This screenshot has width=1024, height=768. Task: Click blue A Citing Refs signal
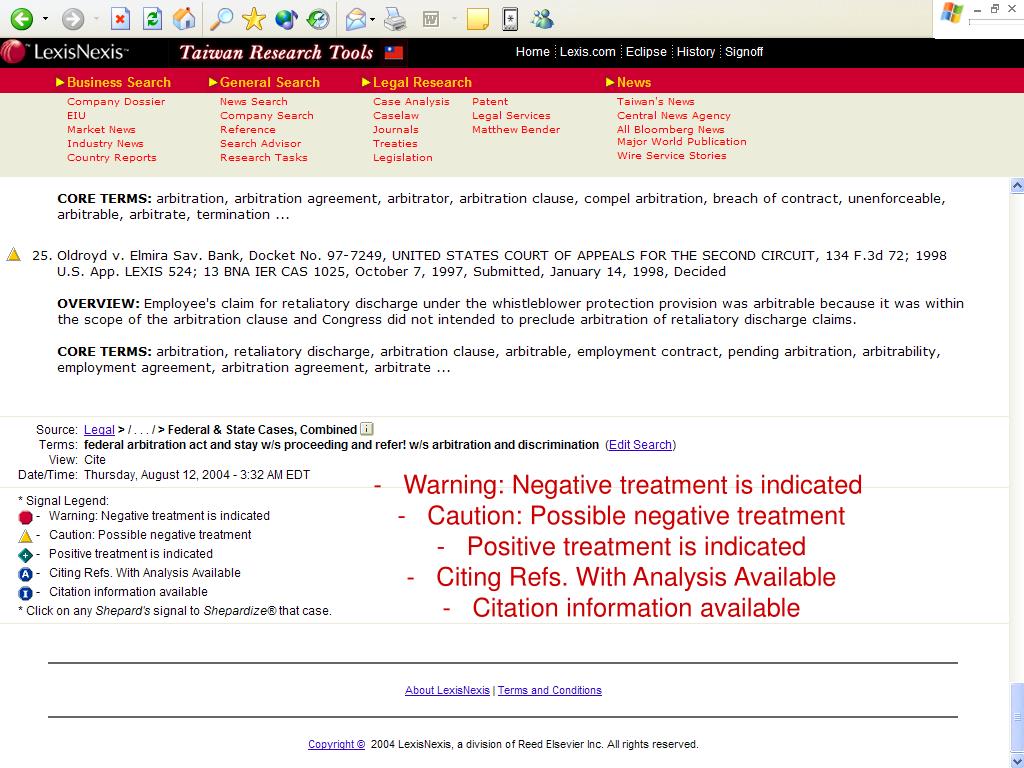25,574
